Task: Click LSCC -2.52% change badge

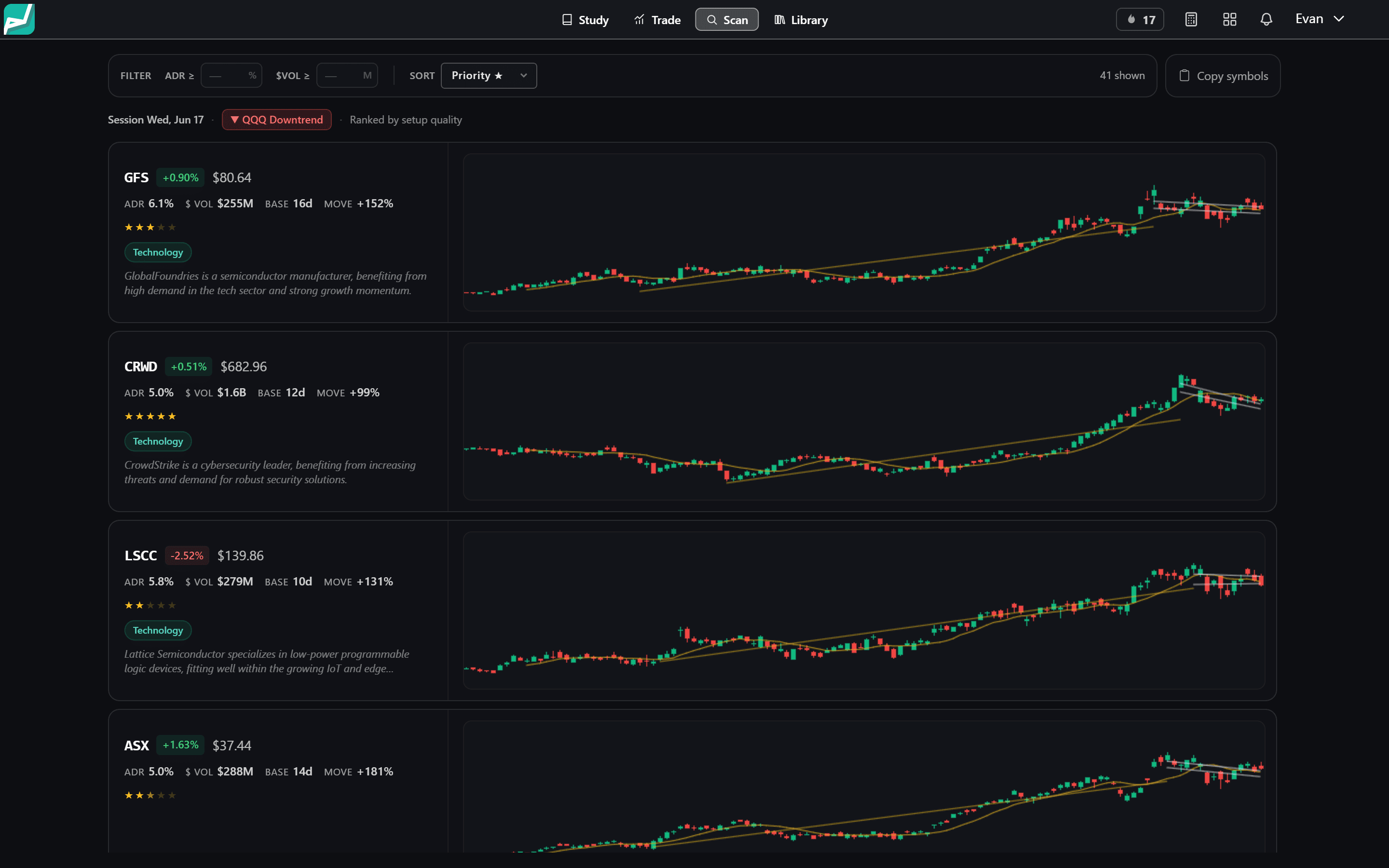Action: 187,556
